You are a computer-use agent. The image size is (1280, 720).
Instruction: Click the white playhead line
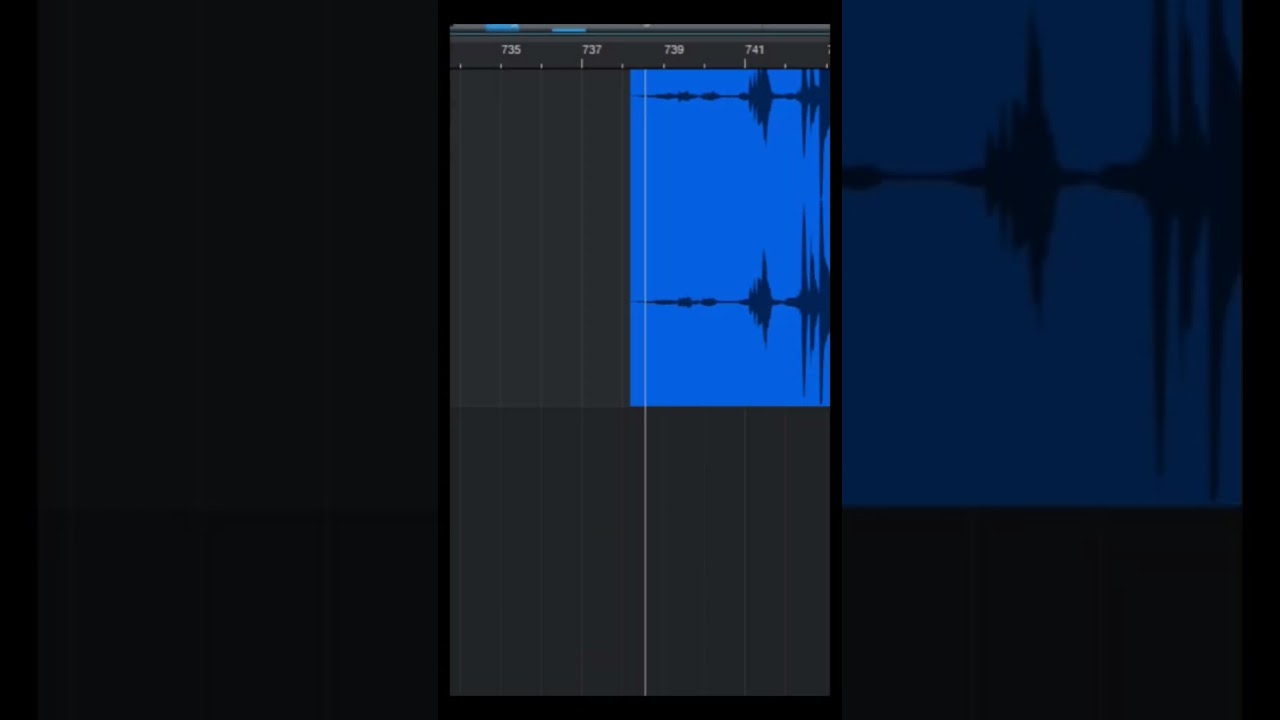point(645,382)
